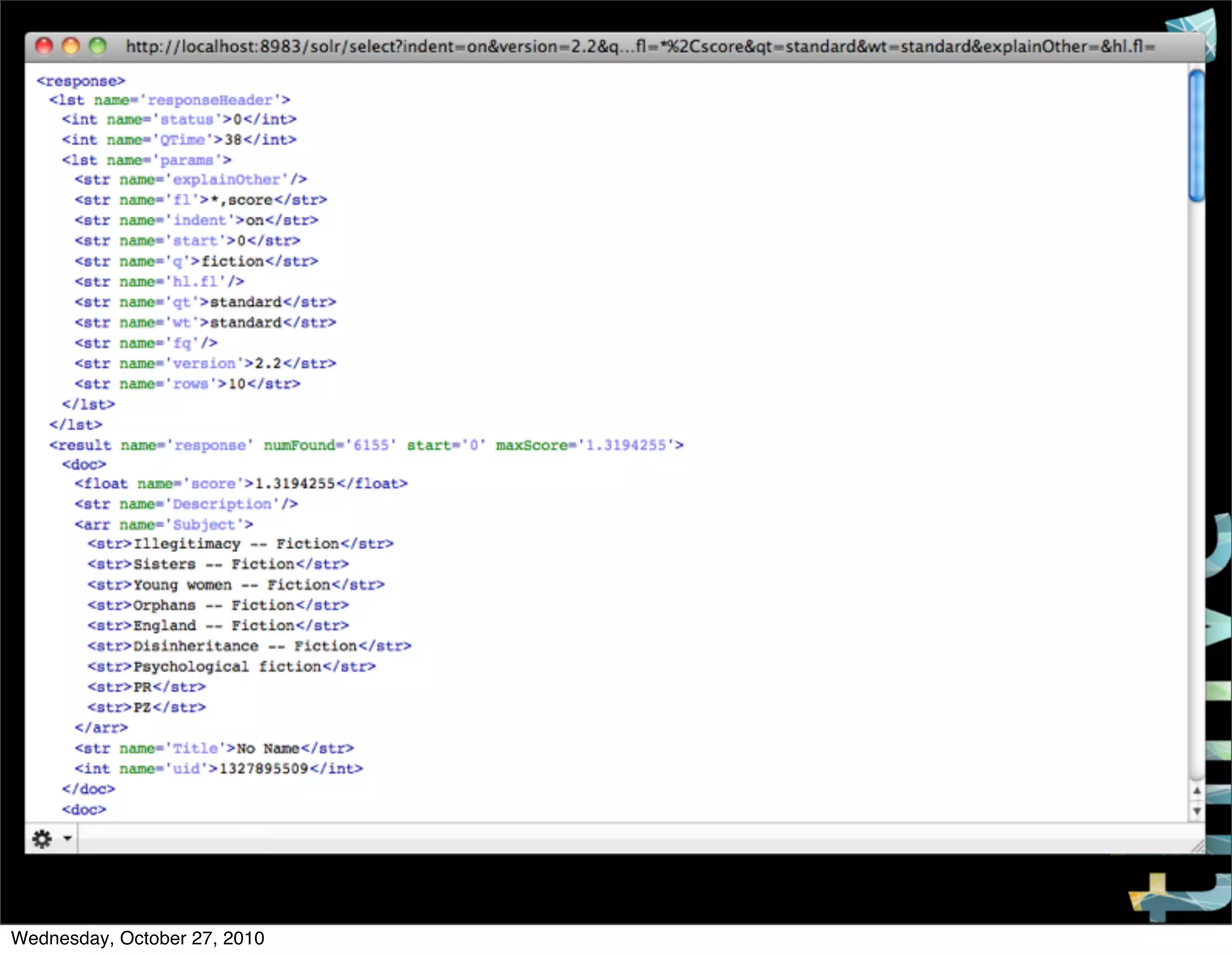Click the q parameter fiction line
Viewport: 1232px width, 955px height.
click(x=196, y=261)
